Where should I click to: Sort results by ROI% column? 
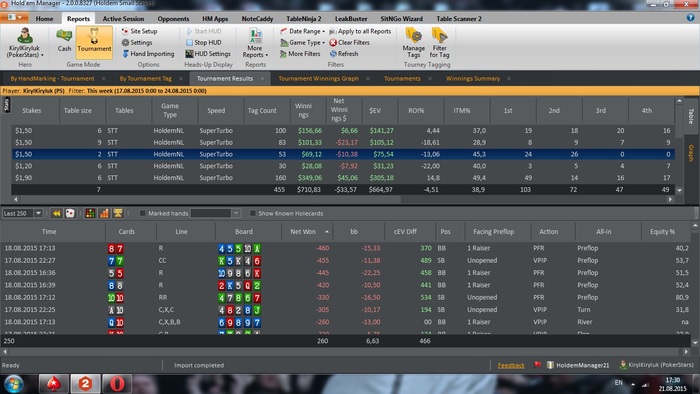416,110
